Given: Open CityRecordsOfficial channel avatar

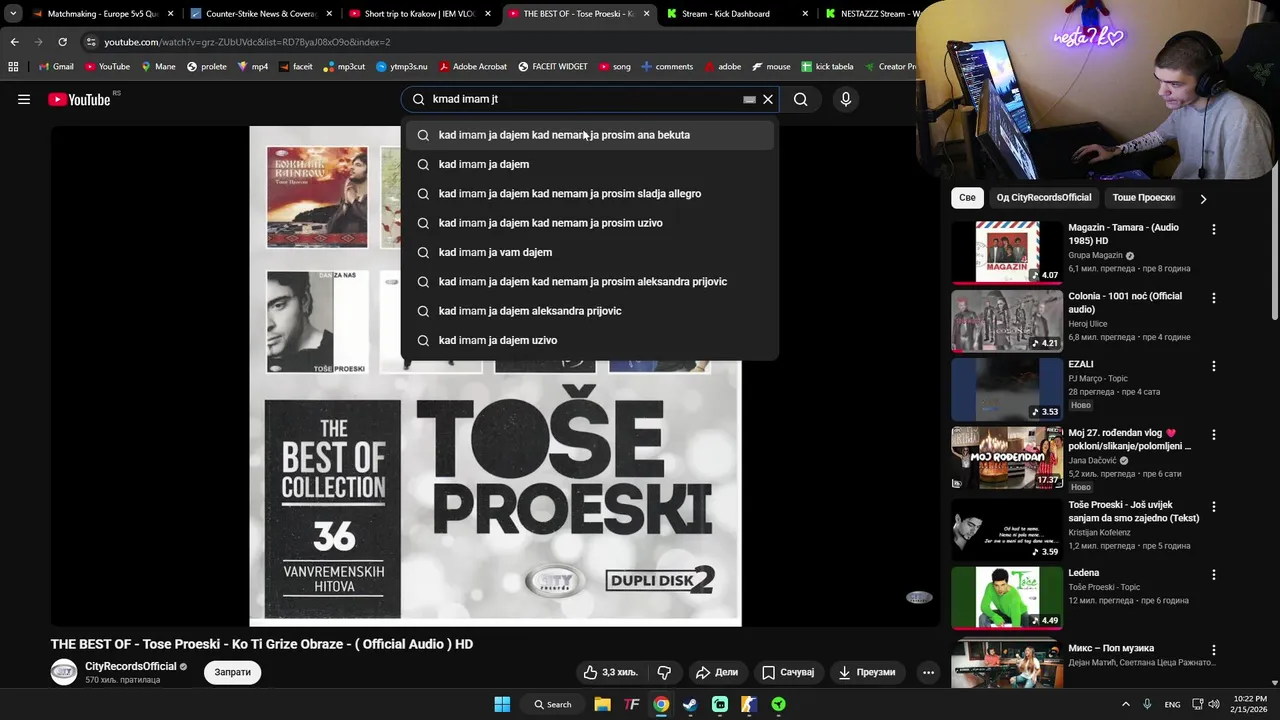Looking at the screenshot, I should 64,672.
